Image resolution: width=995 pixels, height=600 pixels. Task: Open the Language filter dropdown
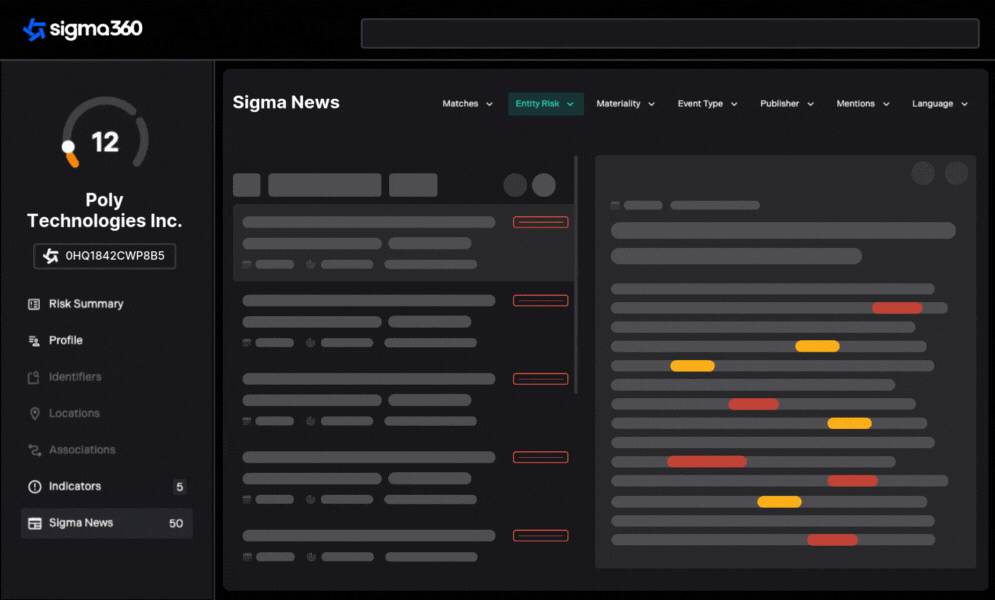940,104
